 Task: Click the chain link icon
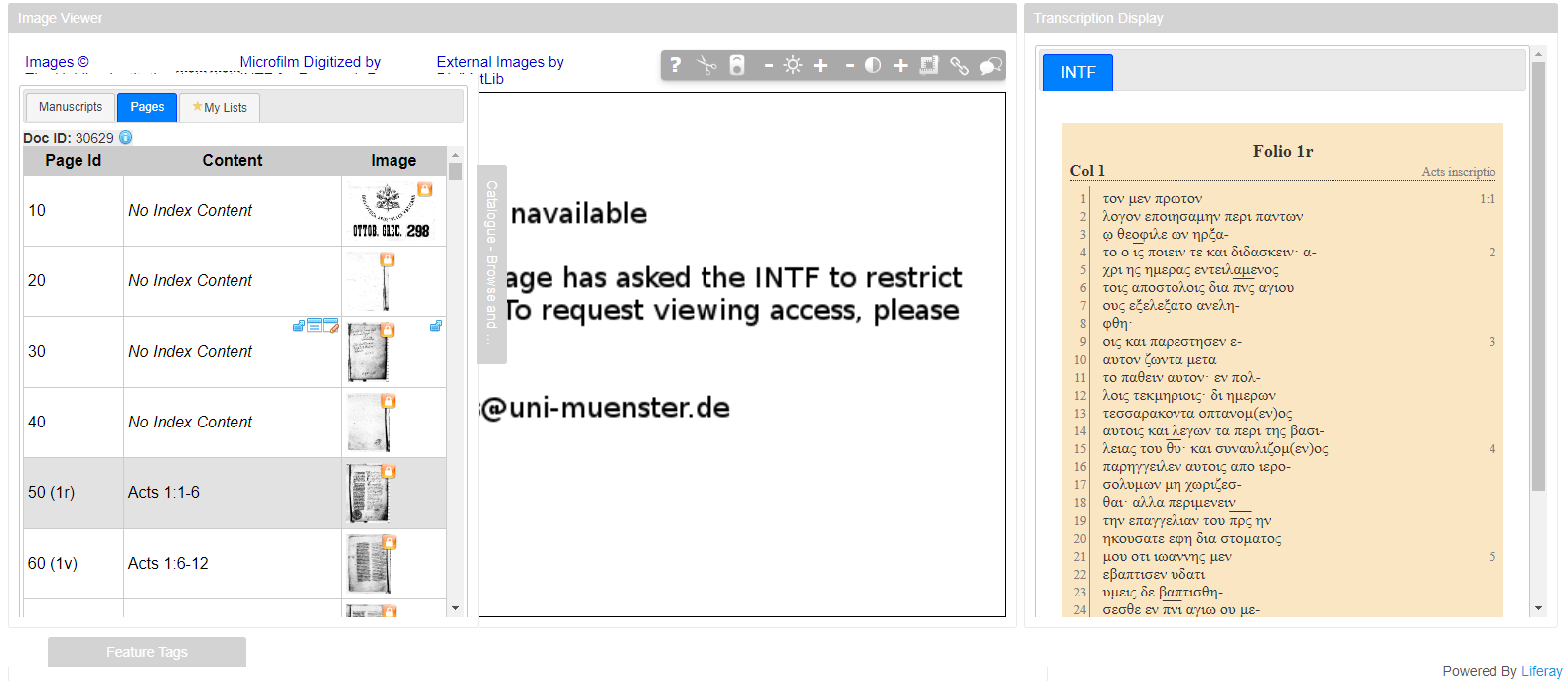[959, 66]
